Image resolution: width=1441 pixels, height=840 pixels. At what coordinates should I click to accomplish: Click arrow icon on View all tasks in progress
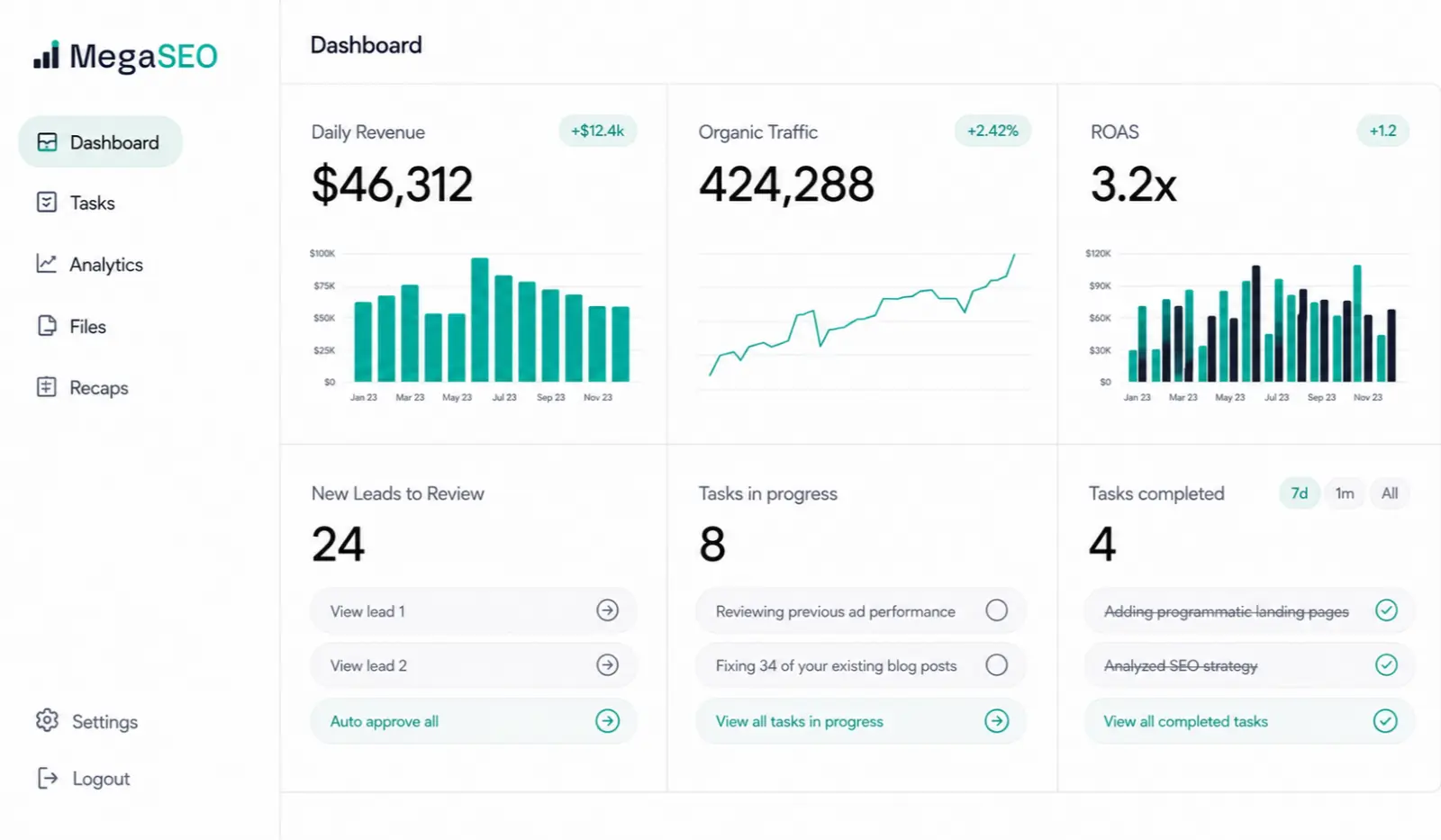click(x=997, y=721)
